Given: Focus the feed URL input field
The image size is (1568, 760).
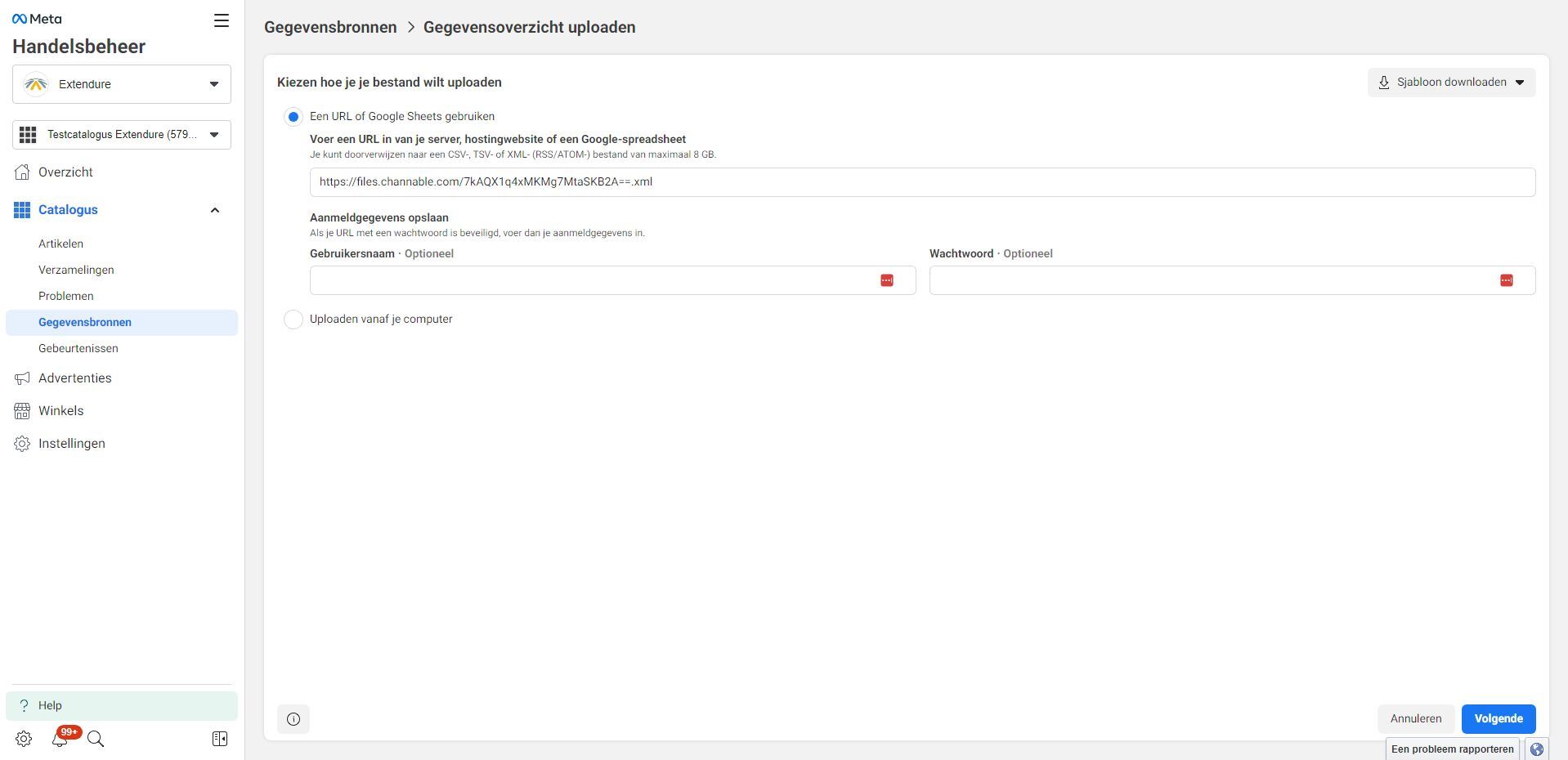Looking at the screenshot, I should [922, 182].
